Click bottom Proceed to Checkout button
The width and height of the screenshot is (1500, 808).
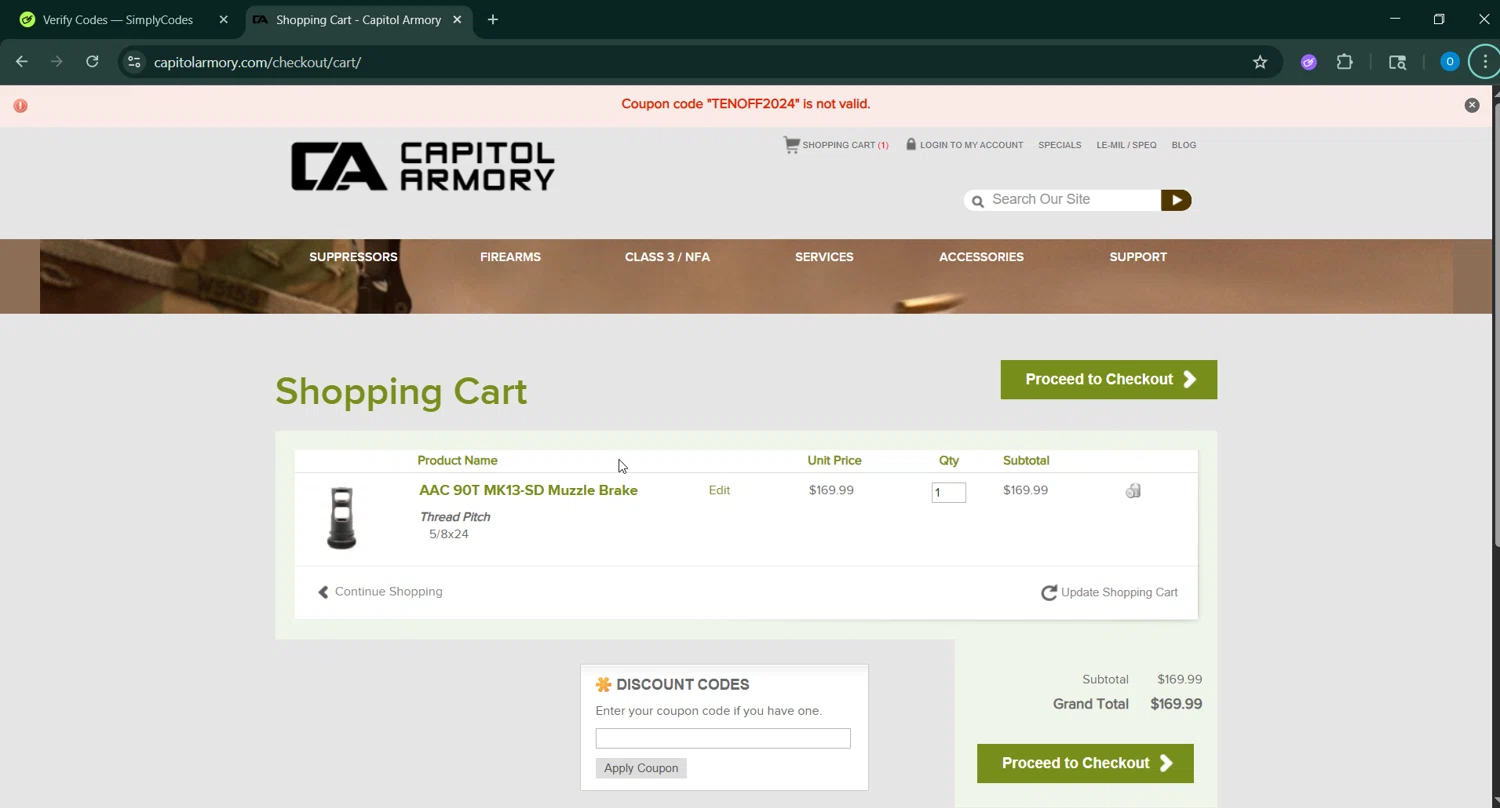(1085, 763)
